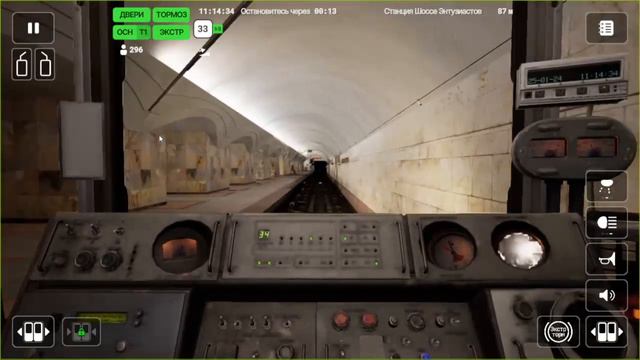Switch to the right side mirror view
The height and width of the screenshot is (360, 640).
coord(45,64)
